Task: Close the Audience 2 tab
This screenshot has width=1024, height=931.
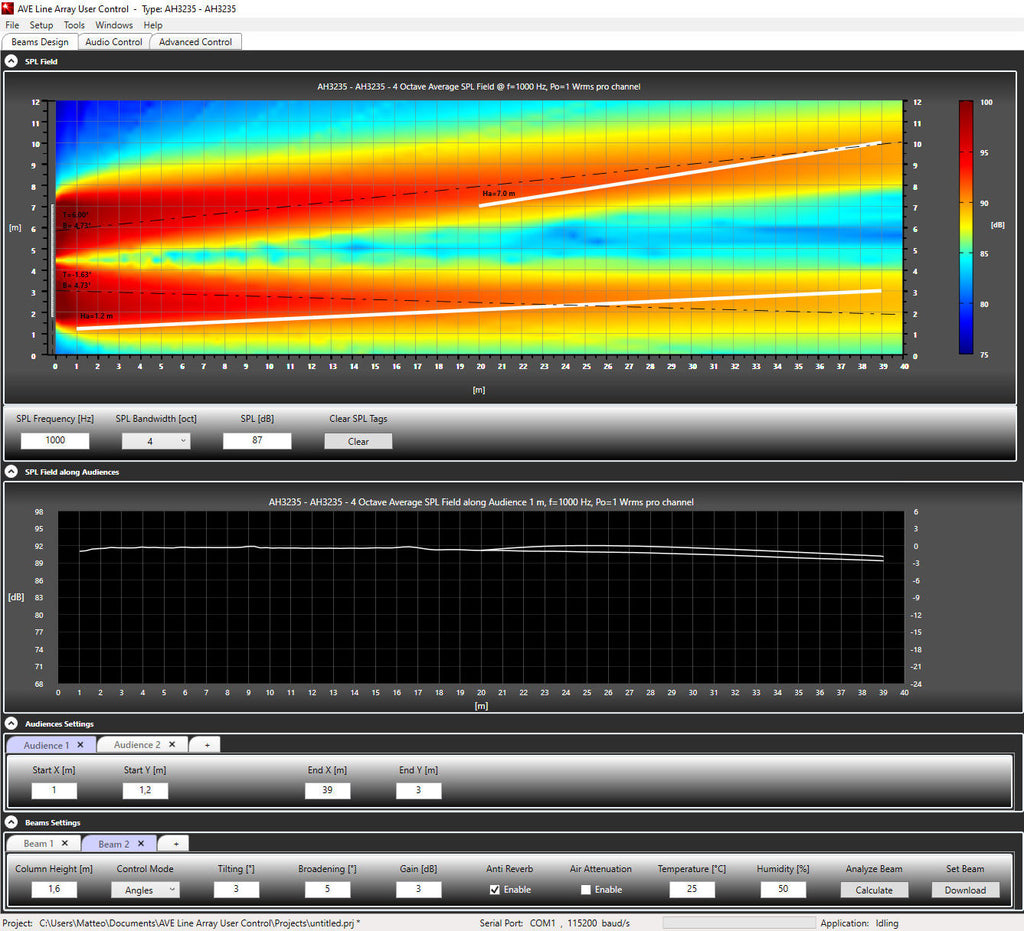Action: click(x=172, y=745)
